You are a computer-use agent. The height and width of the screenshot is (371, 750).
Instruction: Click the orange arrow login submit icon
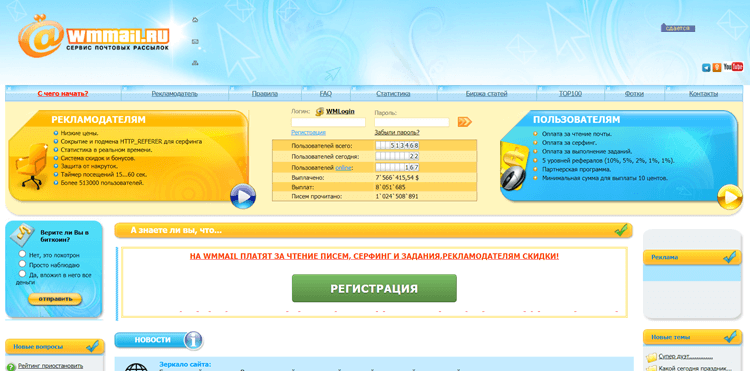(464, 122)
